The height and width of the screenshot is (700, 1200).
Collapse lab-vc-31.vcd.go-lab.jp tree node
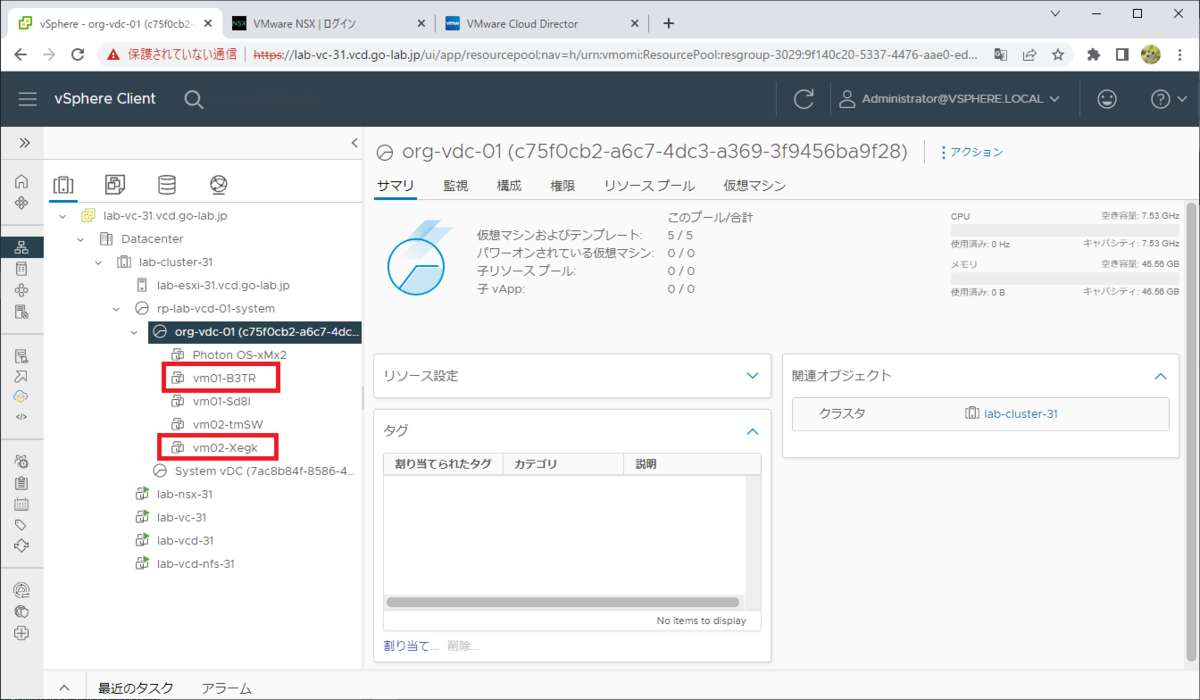click(x=63, y=216)
